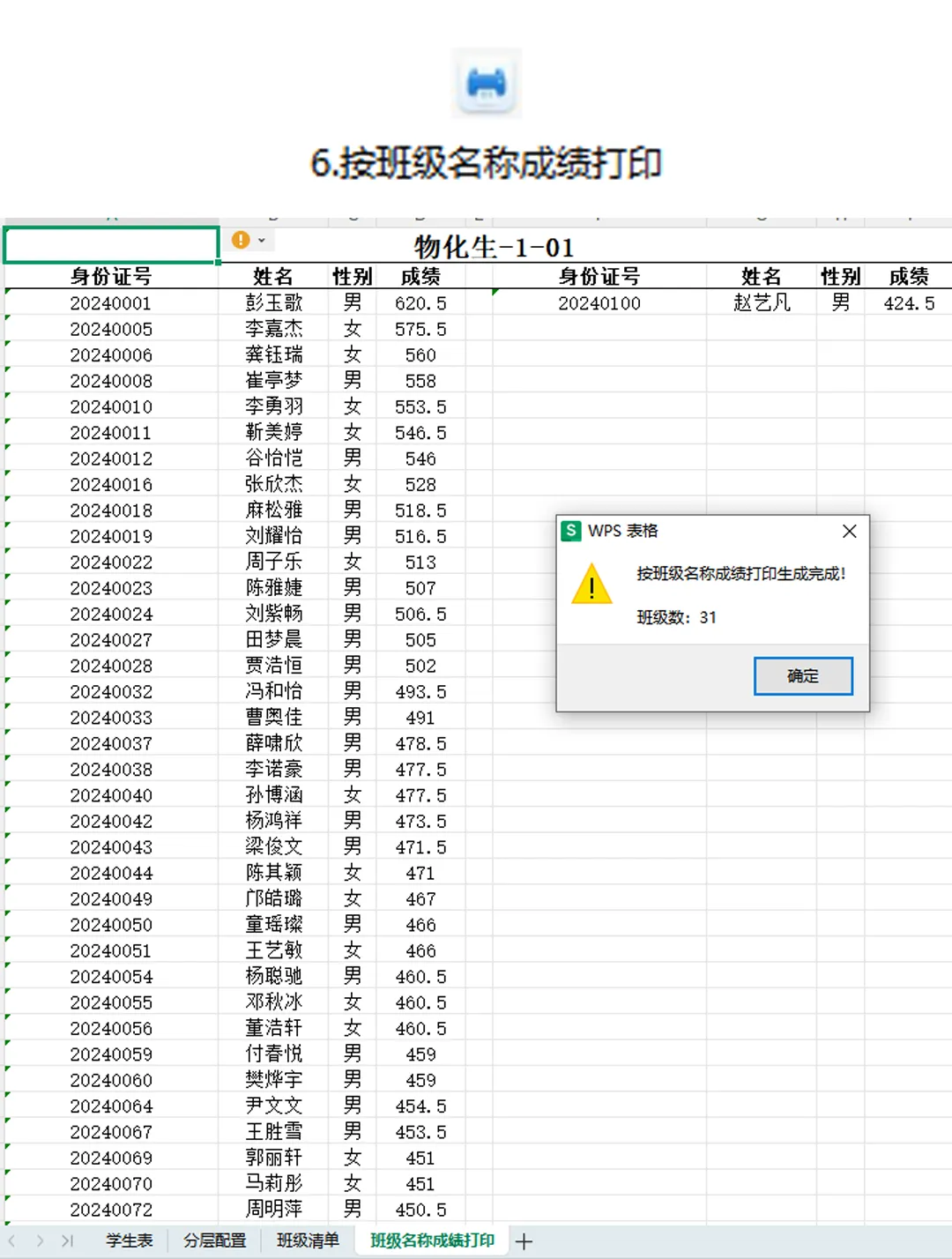Select the 班级名称成绩打印 sheet tab
This screenshot has width=952, height=1259.
(x=432, y=1240)
